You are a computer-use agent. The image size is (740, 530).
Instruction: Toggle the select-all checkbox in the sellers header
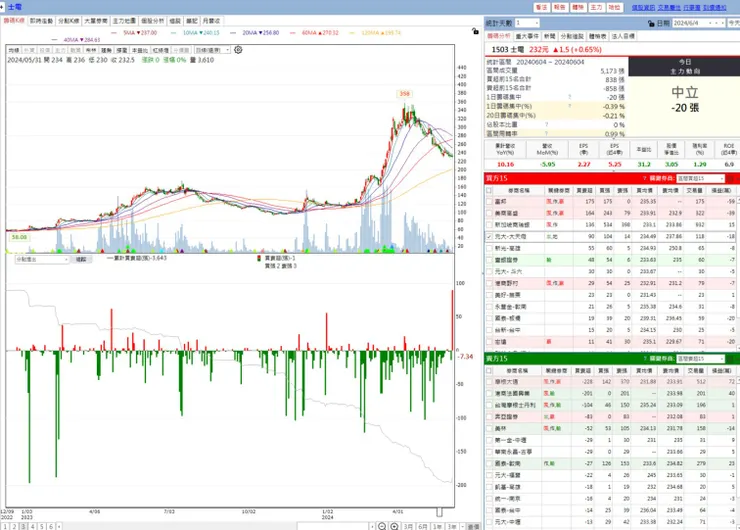point(489,371)
